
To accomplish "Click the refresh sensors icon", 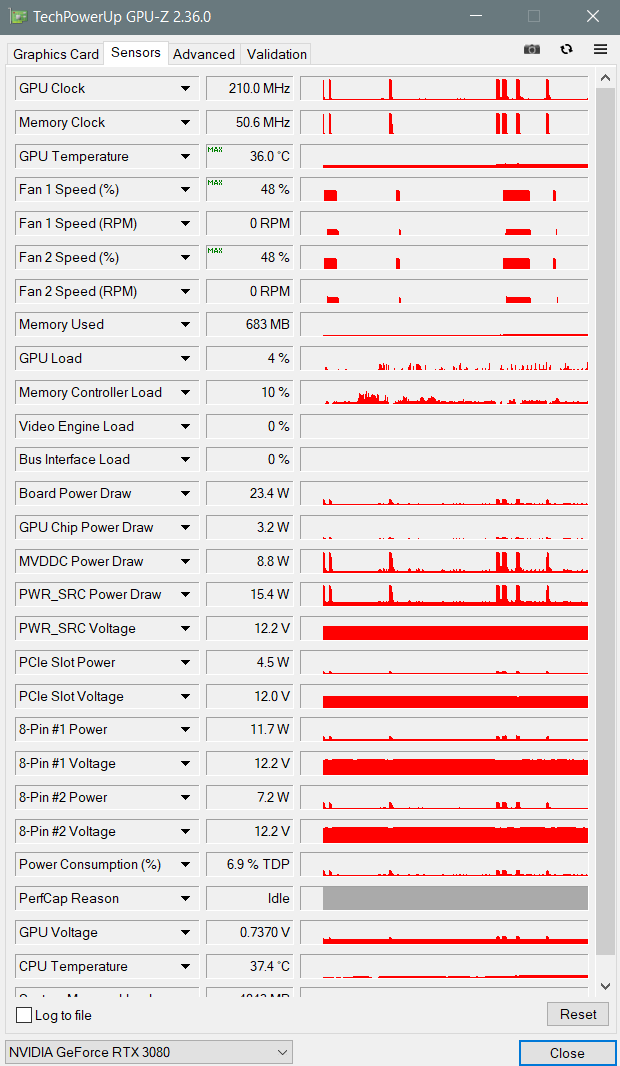I will (566, 49).
